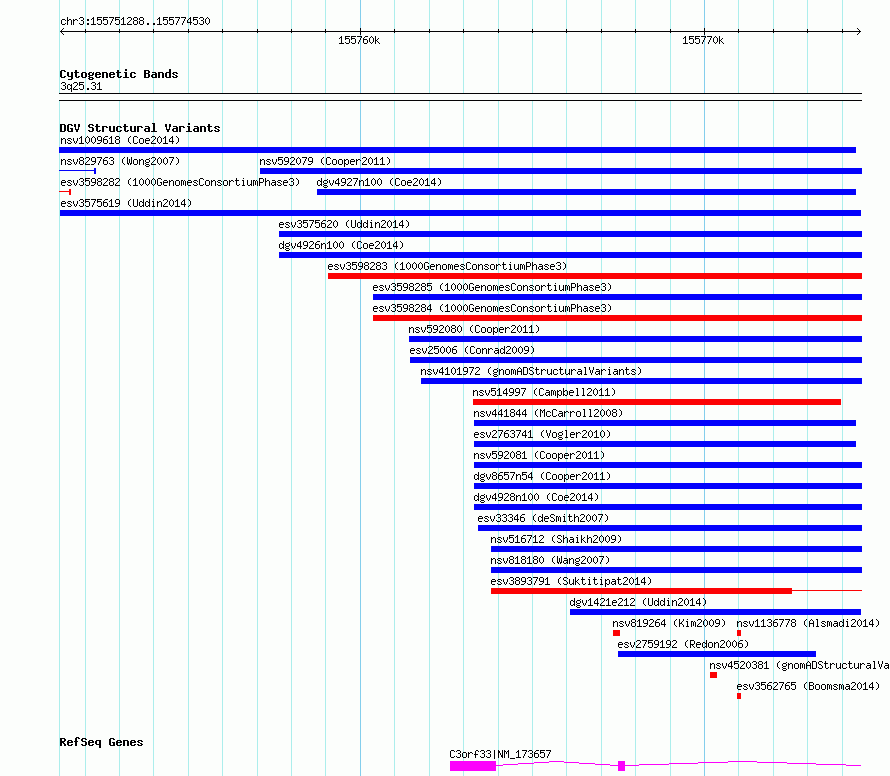Select nsv4101972 (gnomADStructuralVariants) label
The height and width of the screenshot is (776, 890).
tap(531, 371)
